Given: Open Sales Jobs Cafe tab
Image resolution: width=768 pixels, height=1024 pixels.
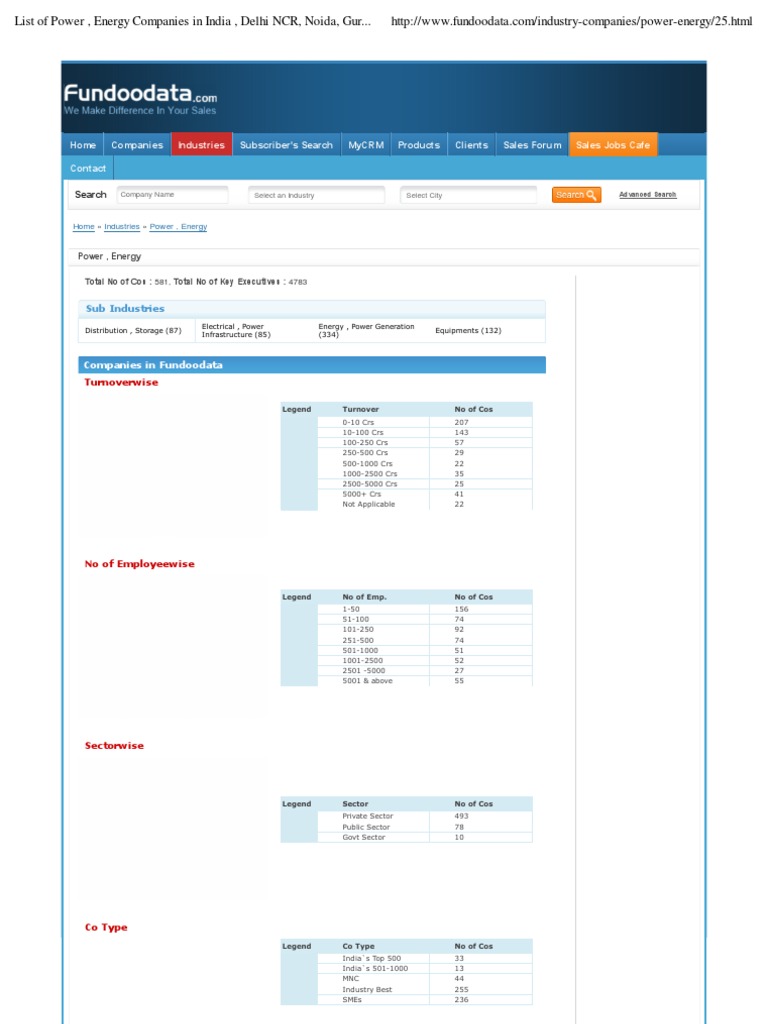Looking at the screenshot, I should pos(613,145).
